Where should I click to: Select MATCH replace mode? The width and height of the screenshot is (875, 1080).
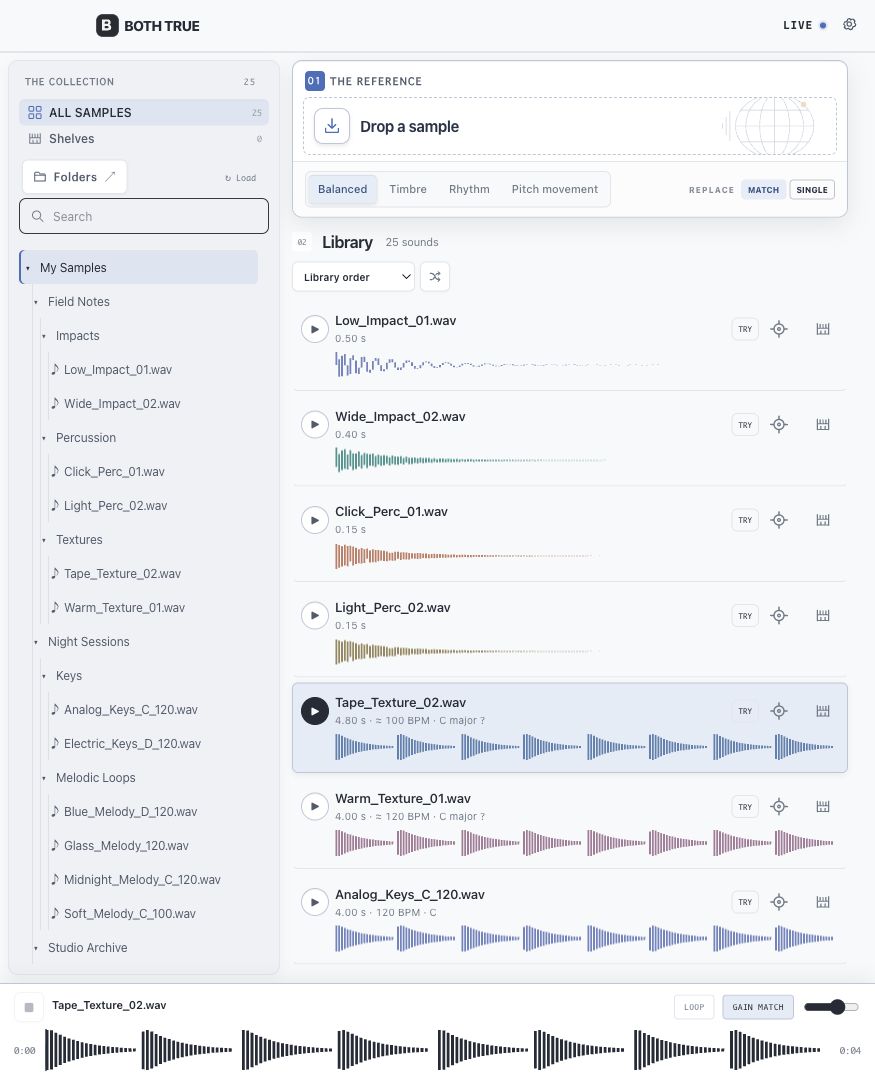(x=763, y=190)
